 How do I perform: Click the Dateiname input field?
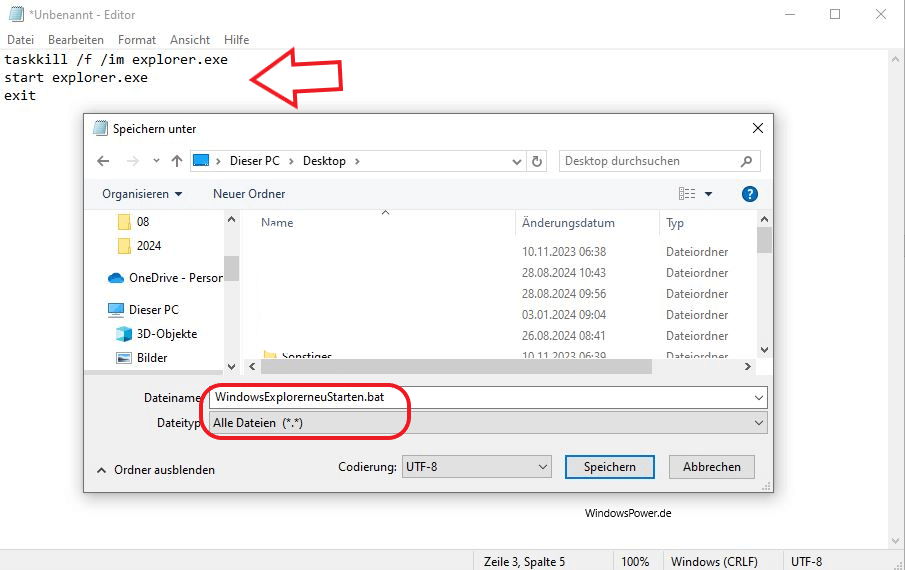pyautogui.click(x=481, y=398)
